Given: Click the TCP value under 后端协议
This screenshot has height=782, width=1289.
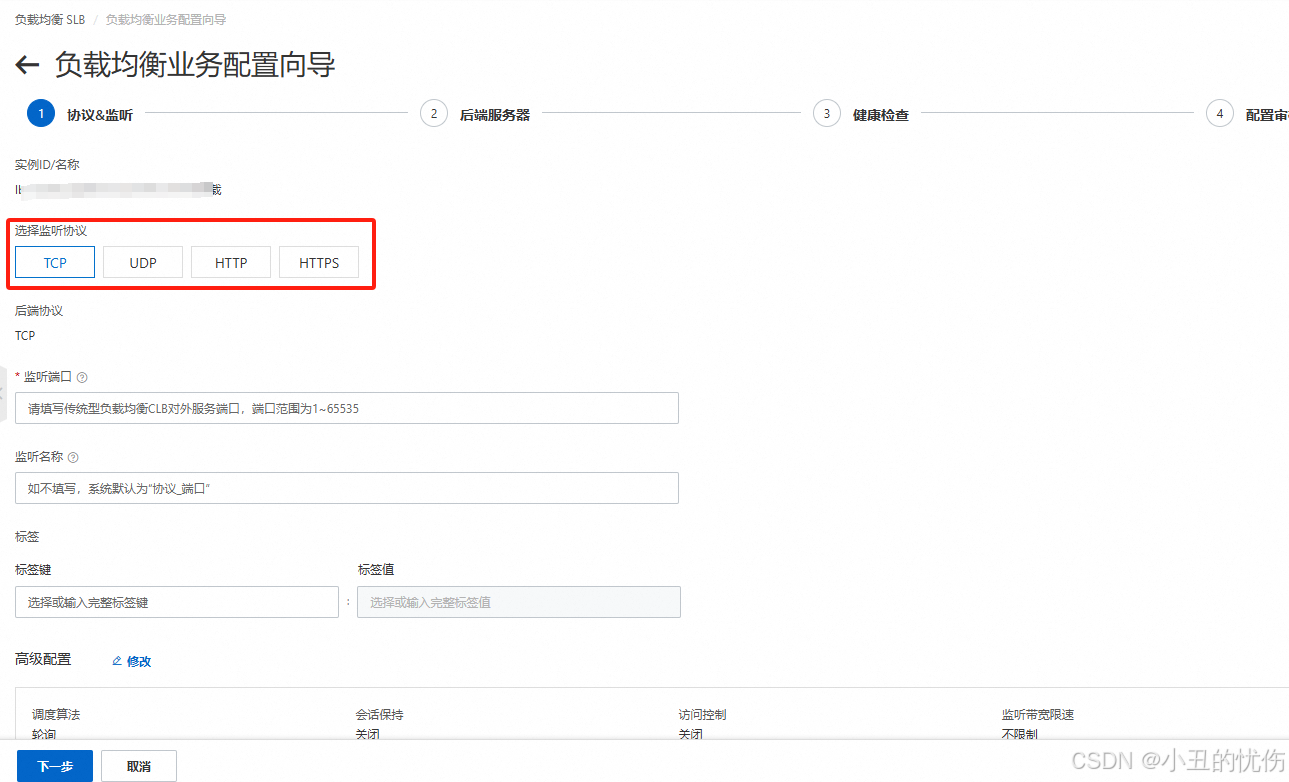Looking at the screenshot, I should click(x=25, y=336).
